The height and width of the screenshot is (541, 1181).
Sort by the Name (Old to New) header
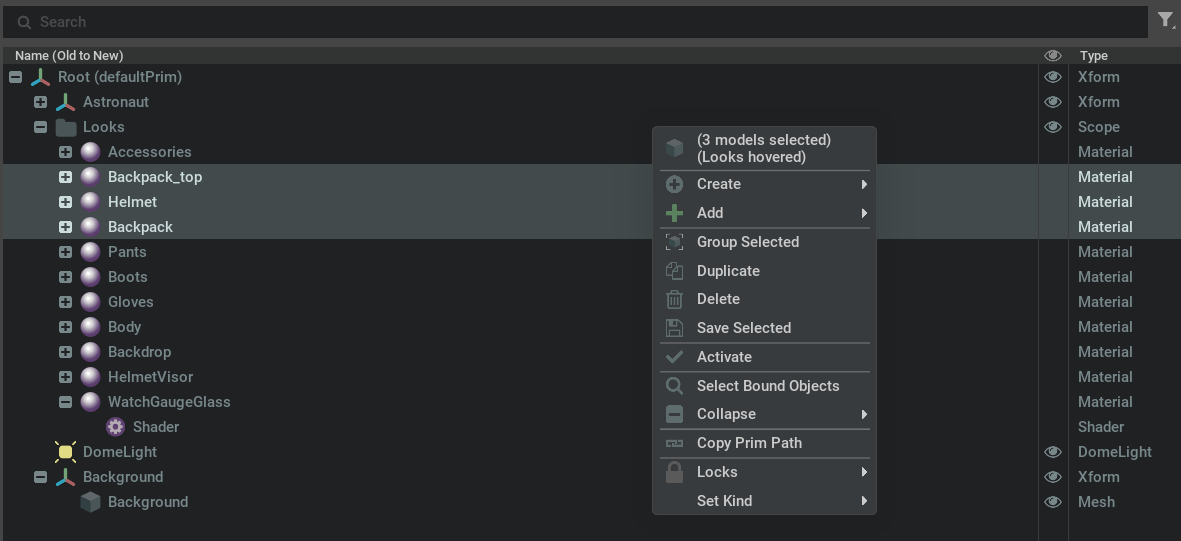click(69, 56)
